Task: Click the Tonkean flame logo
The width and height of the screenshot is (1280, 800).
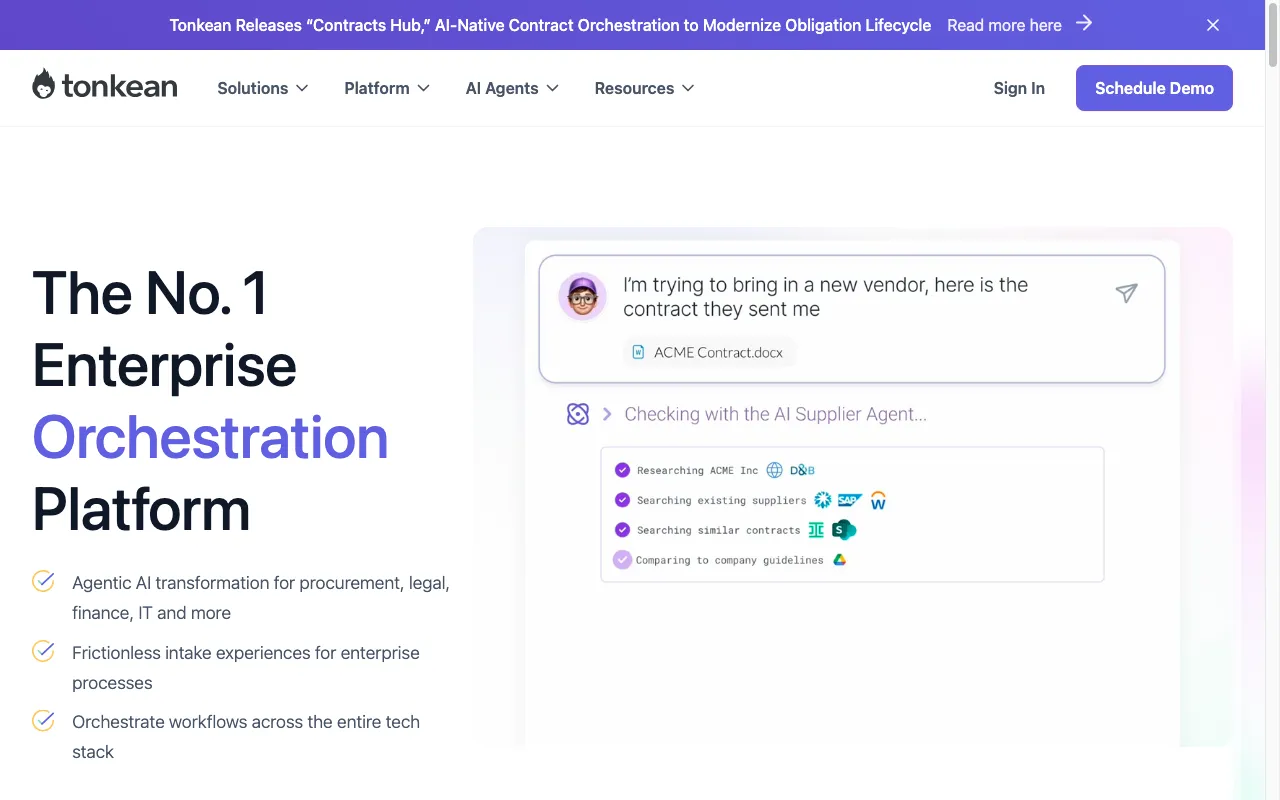Action: [x=43, y=85]
